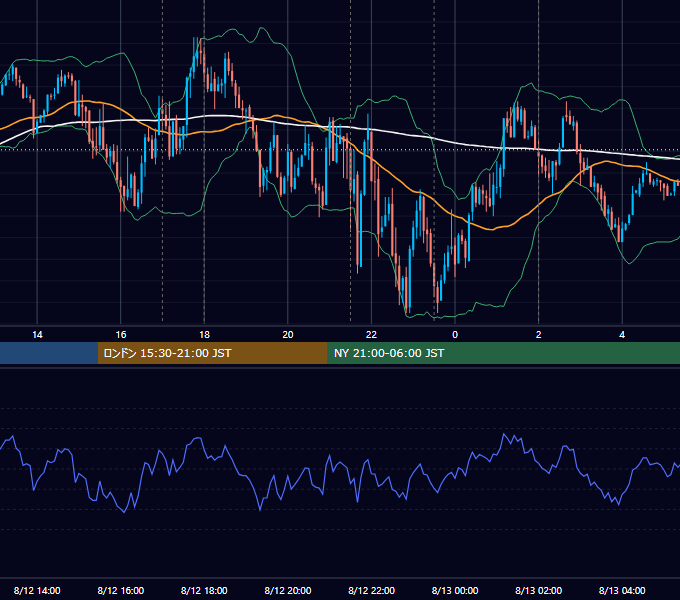
Task: Click the 2 hour label on the upper time axis
Action: (x=539, y=335)
